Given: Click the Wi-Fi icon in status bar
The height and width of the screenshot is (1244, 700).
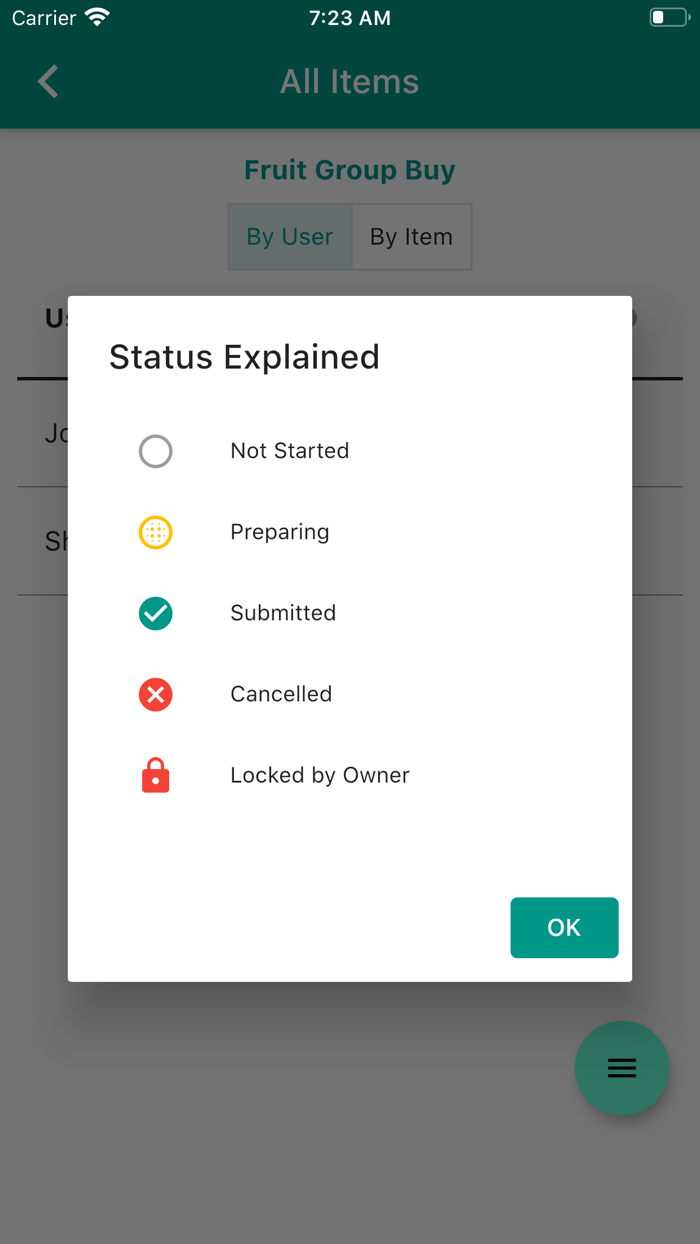Looking at the screenshot, I should pos(97,18).
